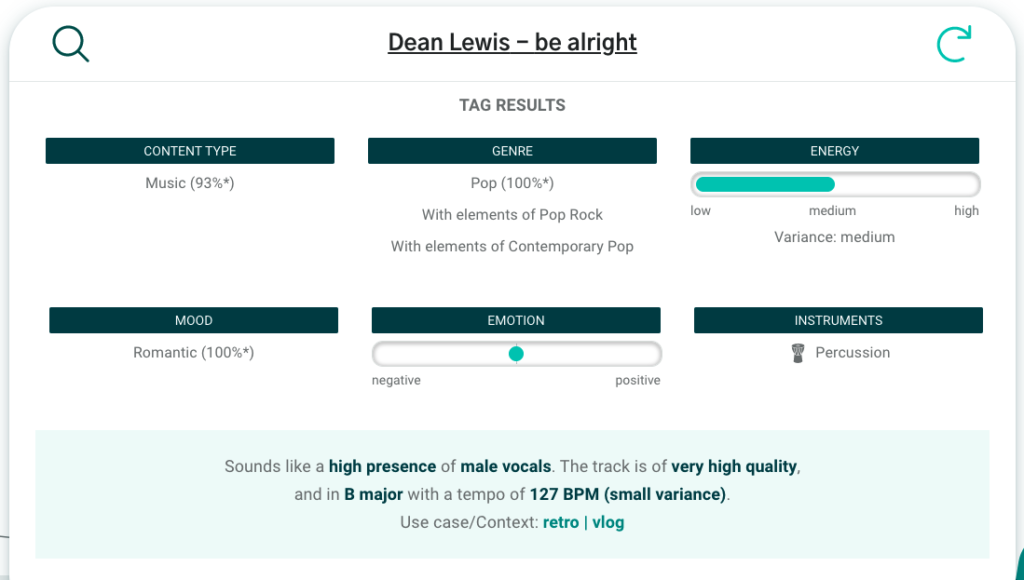The width and height of the screenshot is (1024, 580).
Task: Click the energy level progress bar
Action: [x=835, y=184]
